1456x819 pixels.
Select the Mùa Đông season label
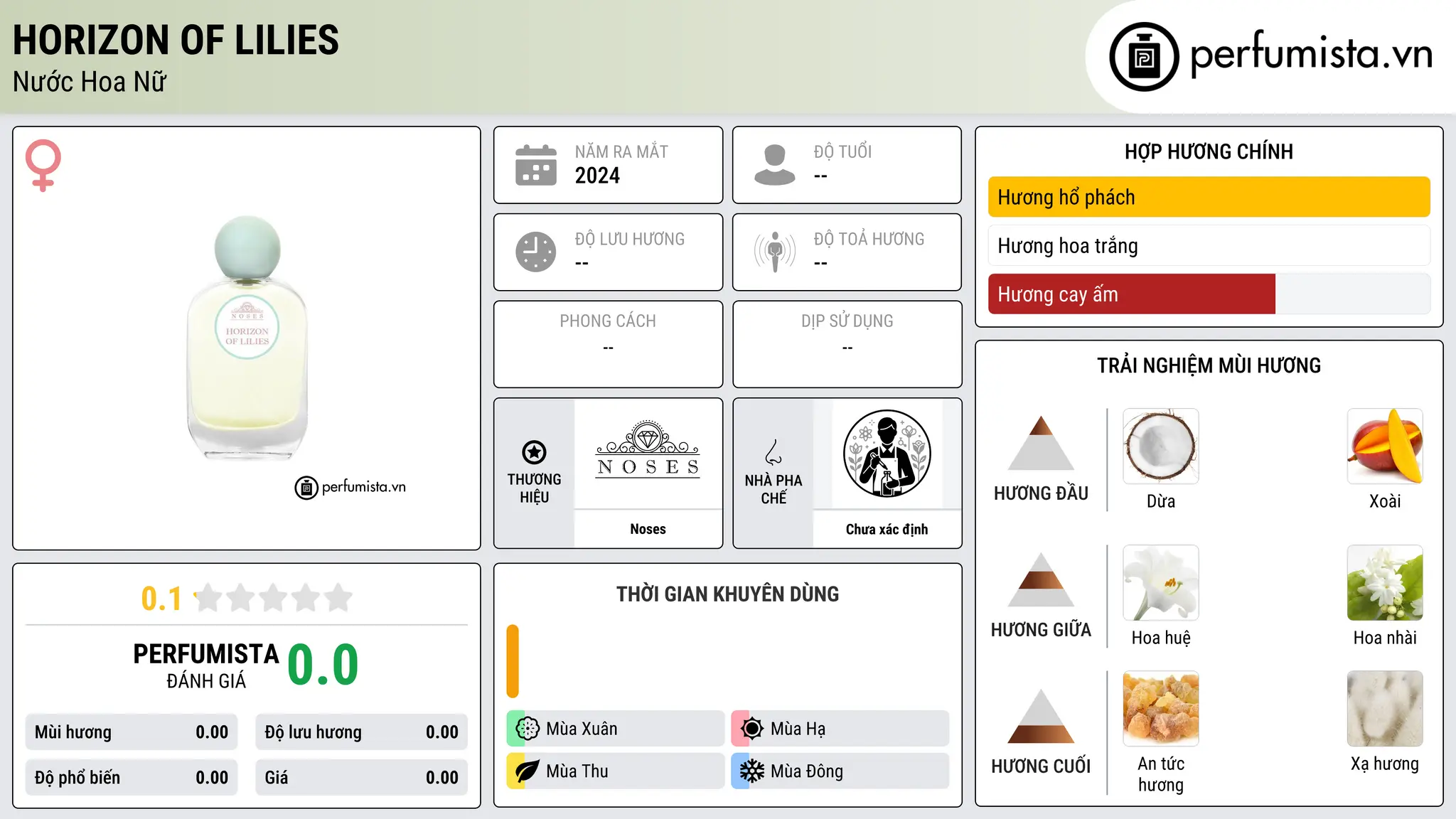click(807, 771)
